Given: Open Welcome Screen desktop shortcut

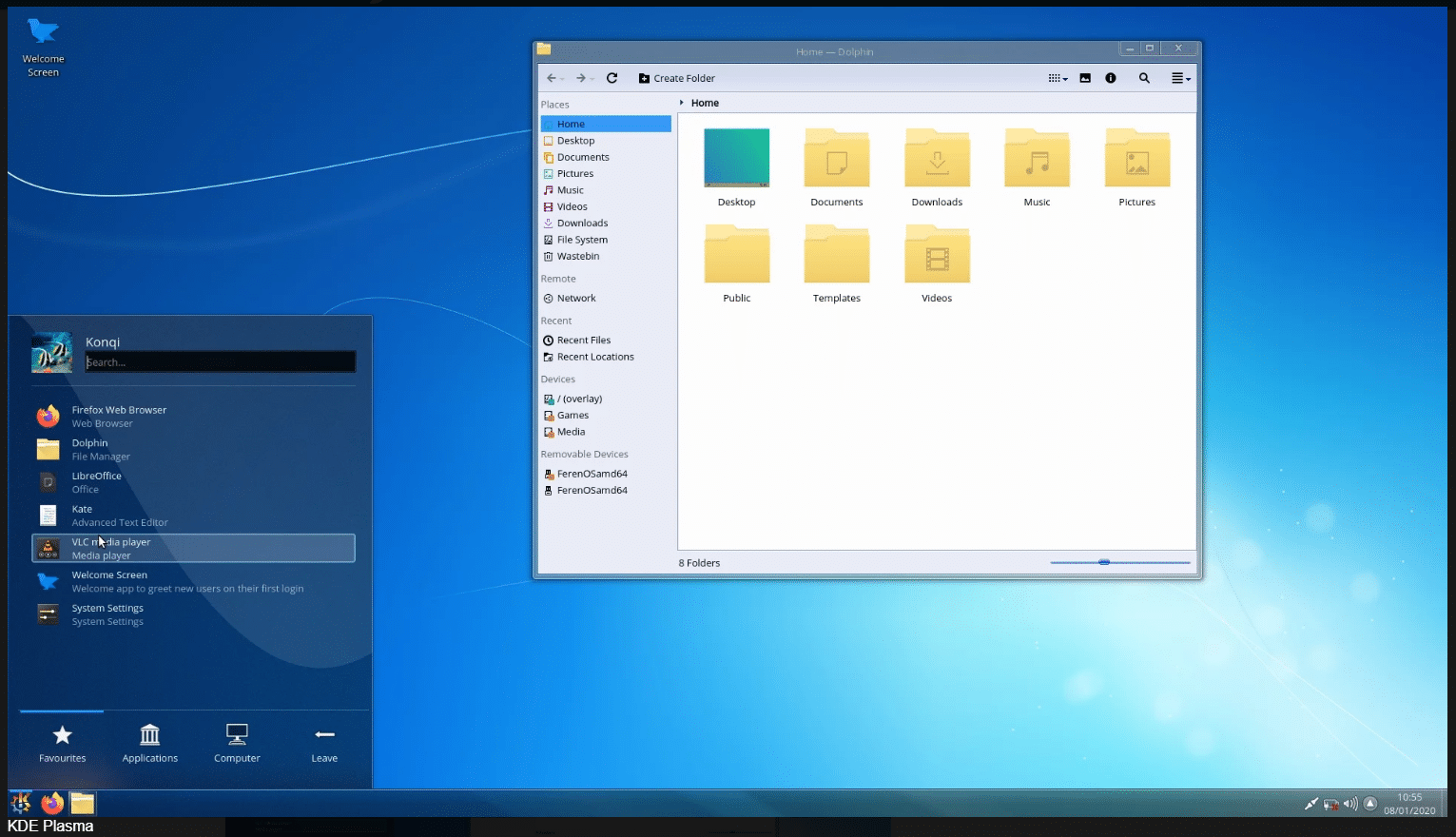Looking at the screenshot, I should 43,47.
